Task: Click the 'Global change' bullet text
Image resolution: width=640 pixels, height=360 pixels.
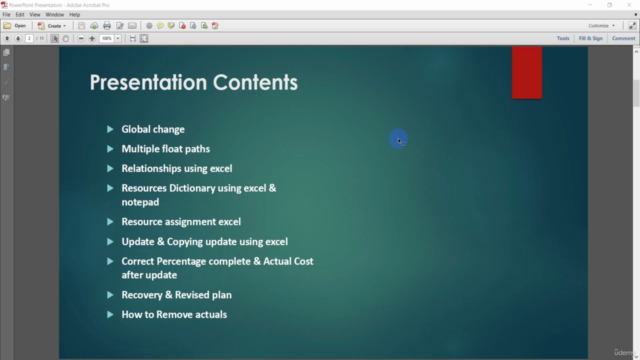Action: pos(153,129)
